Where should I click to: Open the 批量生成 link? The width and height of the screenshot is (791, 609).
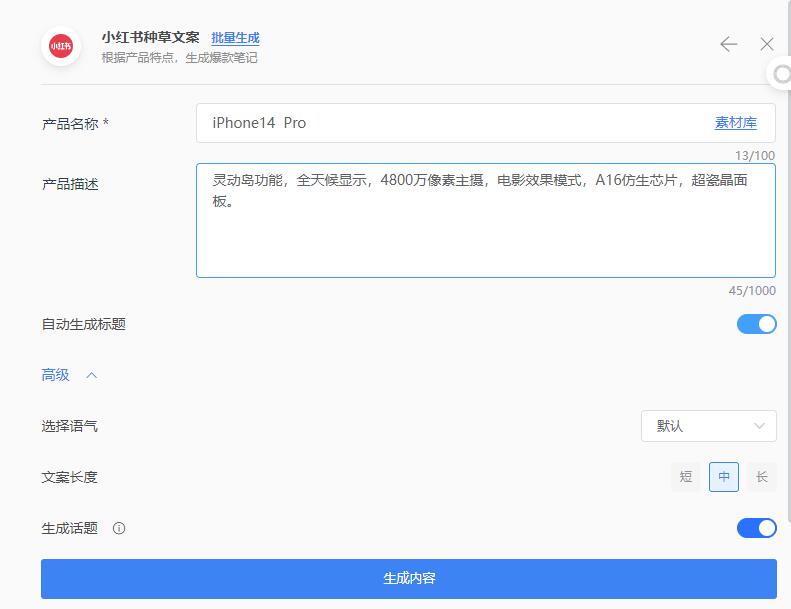coord(235,38)
